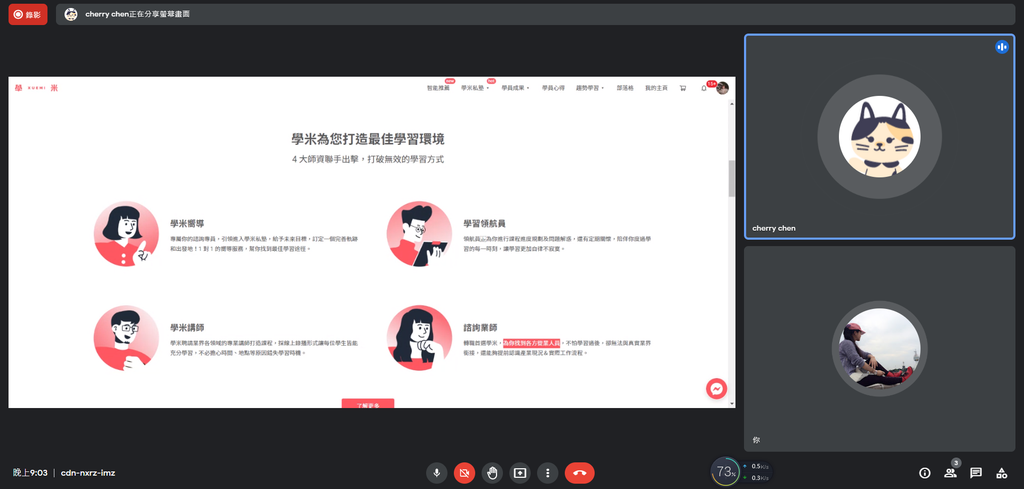Open the shopping cart icon
Image resolution: width=1024 pixels, height=489 pixels.
pos(683,88)
